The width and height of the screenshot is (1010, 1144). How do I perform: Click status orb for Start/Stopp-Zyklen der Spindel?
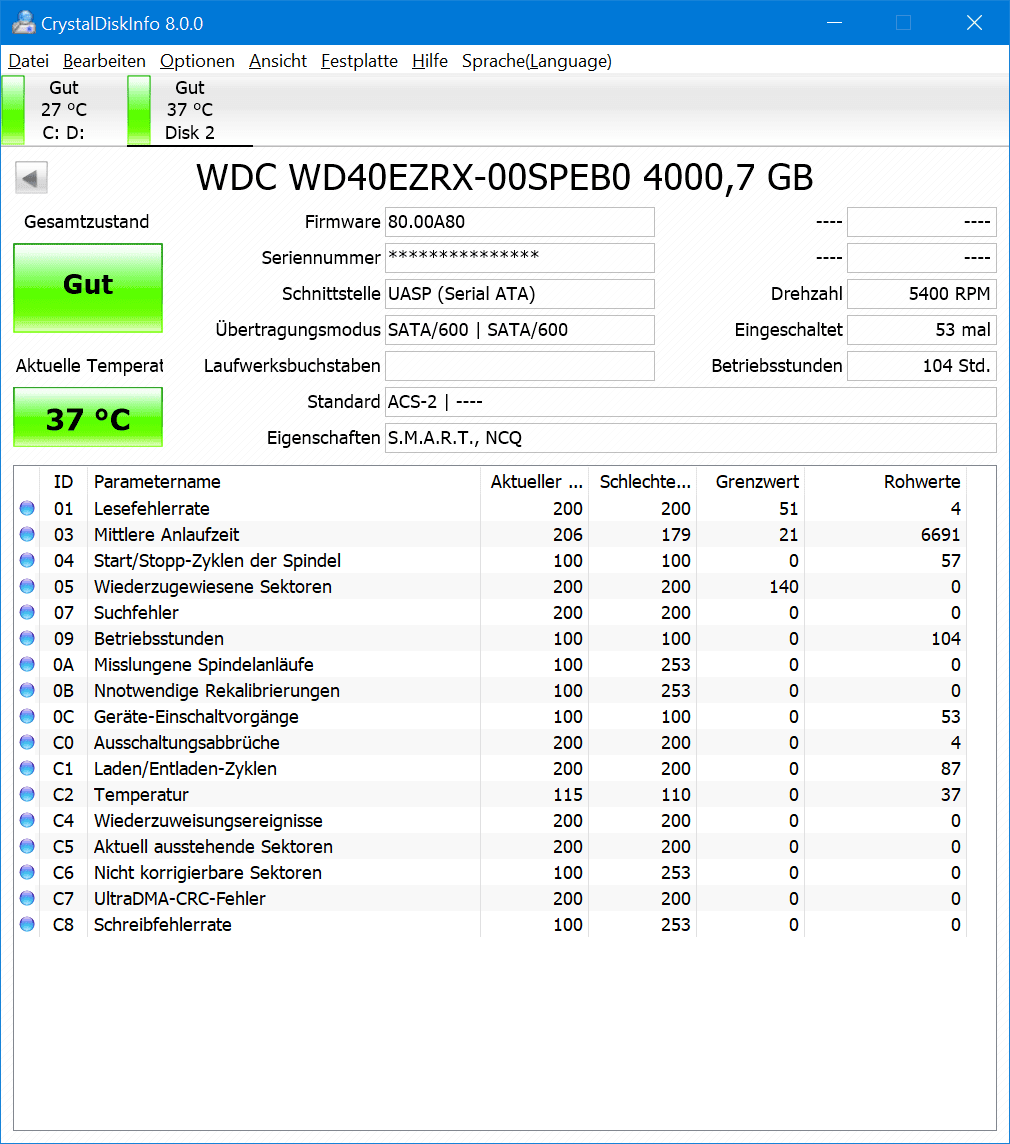tap(27, 560)
